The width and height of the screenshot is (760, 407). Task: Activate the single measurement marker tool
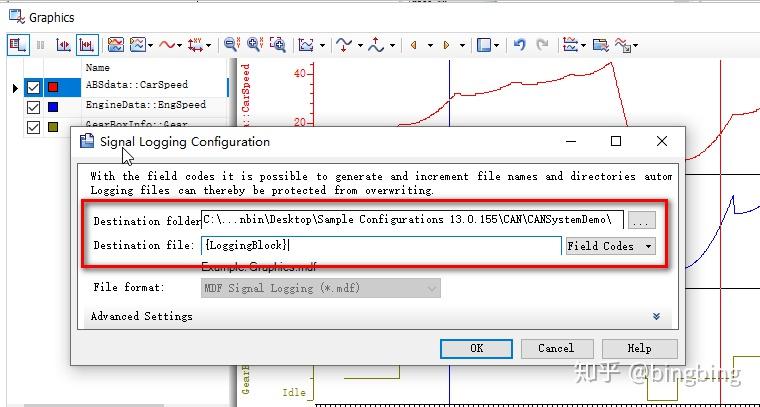64,45
